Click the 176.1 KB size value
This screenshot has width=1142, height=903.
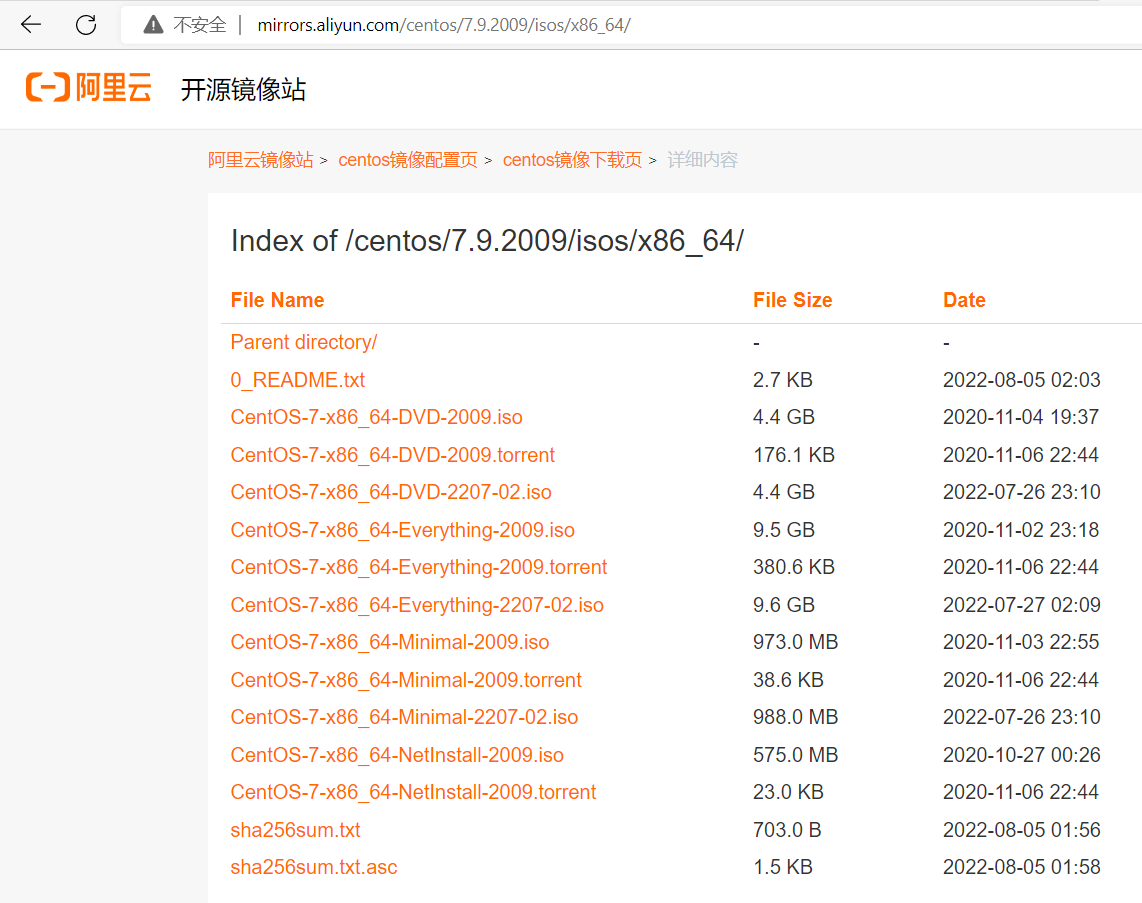point(794,455)
